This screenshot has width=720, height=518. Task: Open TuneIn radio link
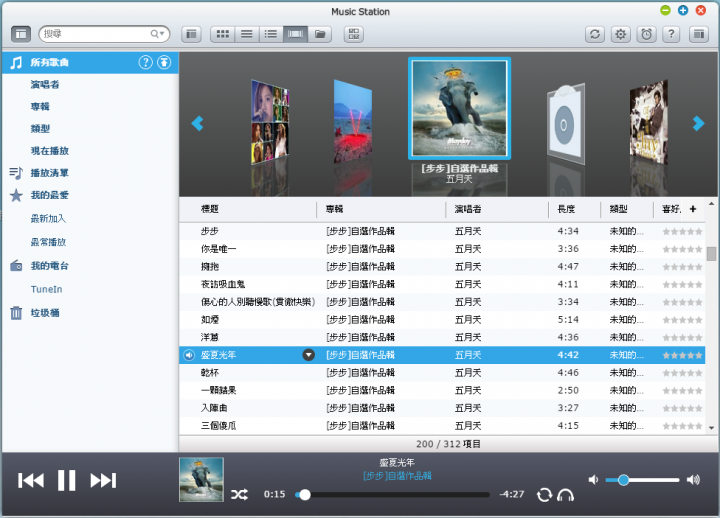click(x=46, y=289)
